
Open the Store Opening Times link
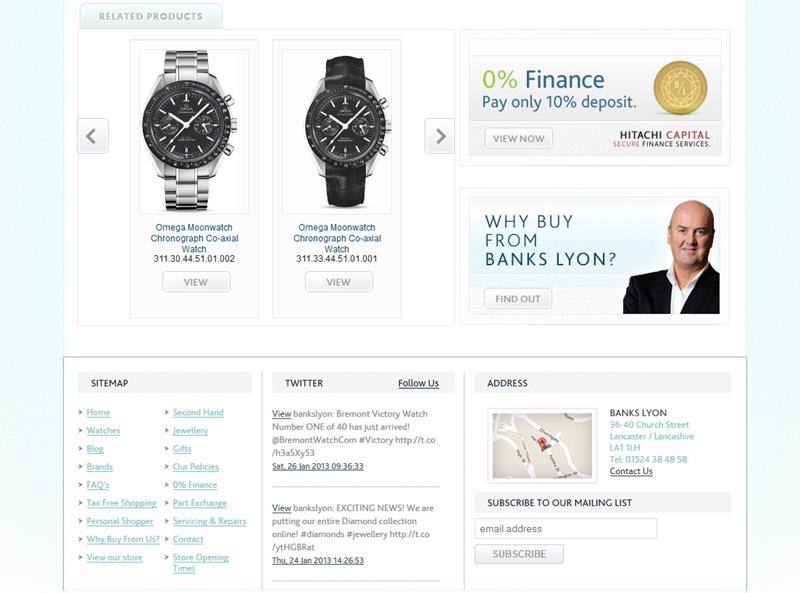(201, 563)
